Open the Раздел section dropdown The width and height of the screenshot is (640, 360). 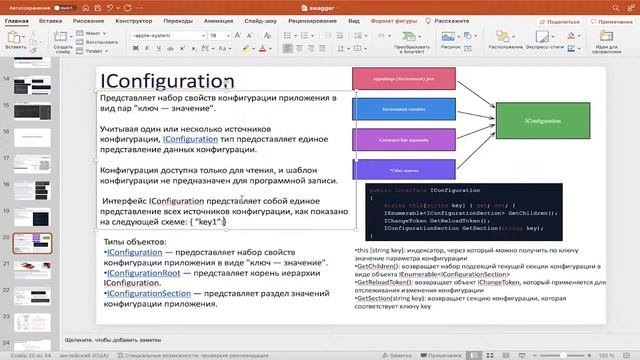click(92, 51)
